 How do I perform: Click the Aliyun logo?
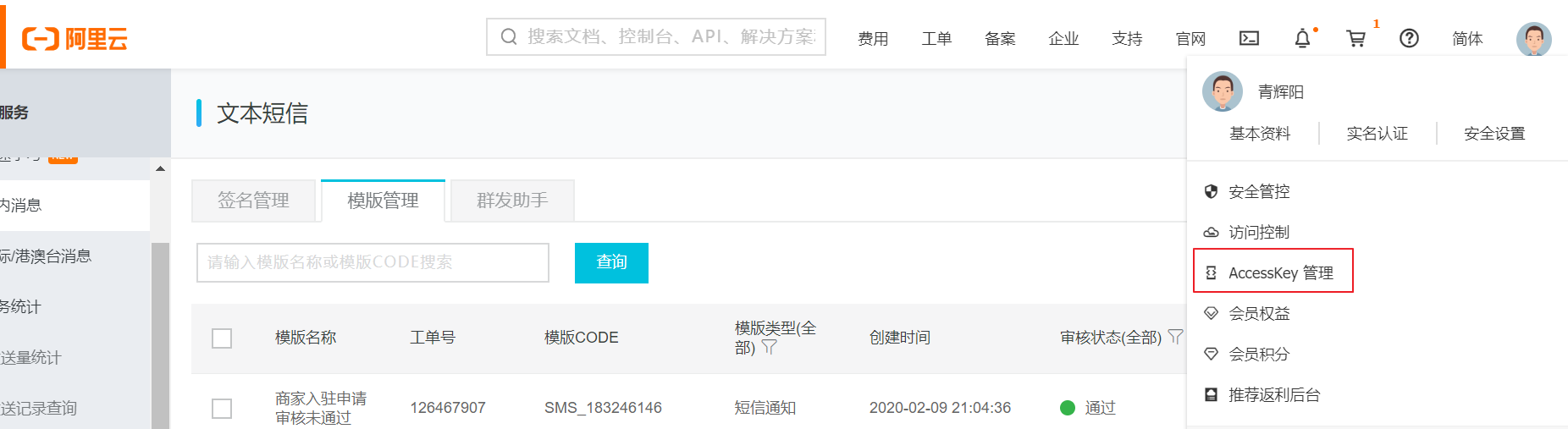tap(75, 39)
